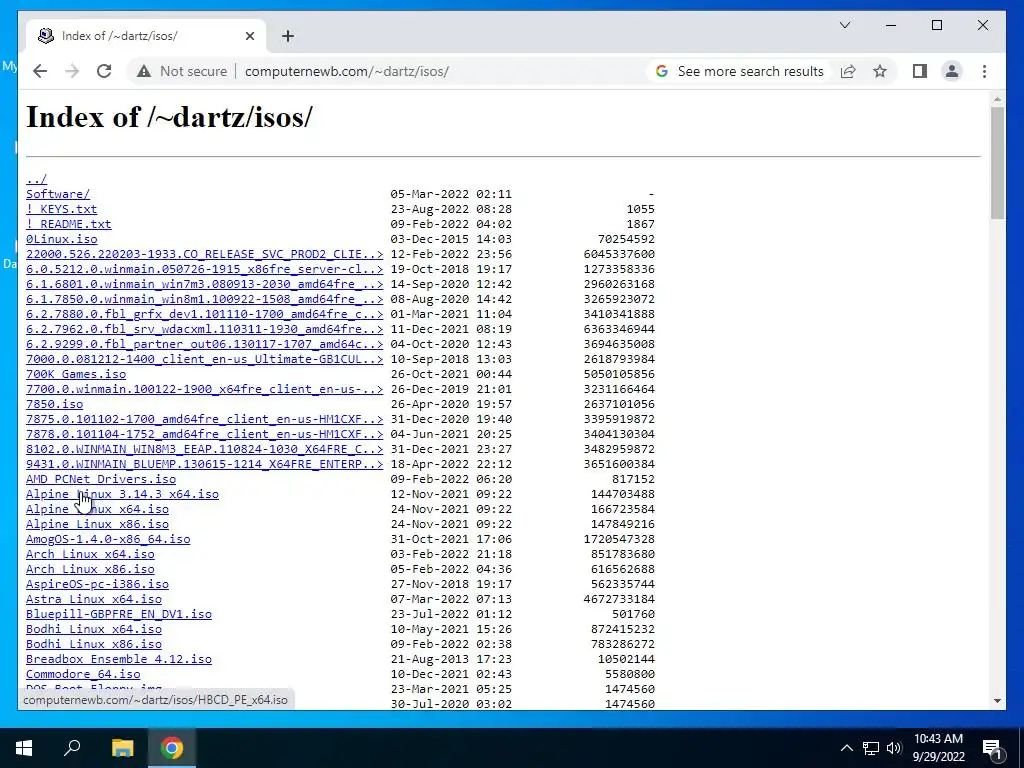1024x768 pixels.
Task: Open File Explorer from taskbar
Action: 122,748
